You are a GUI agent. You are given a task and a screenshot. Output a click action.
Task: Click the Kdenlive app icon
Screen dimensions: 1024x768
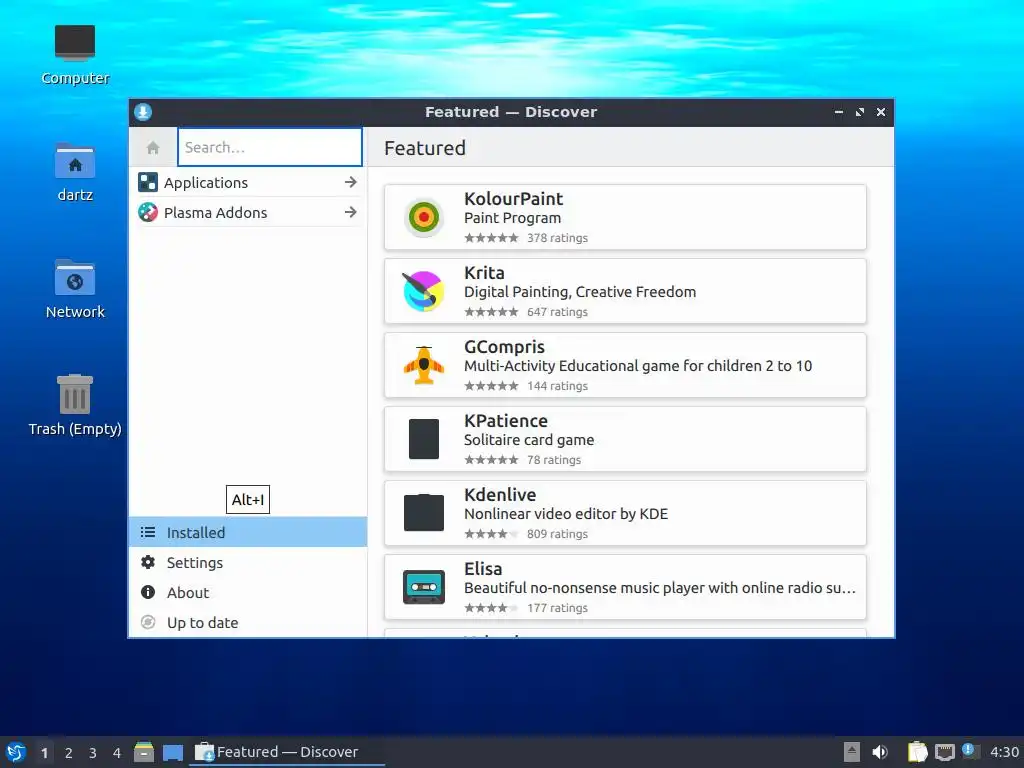click(x=424, y=513)
